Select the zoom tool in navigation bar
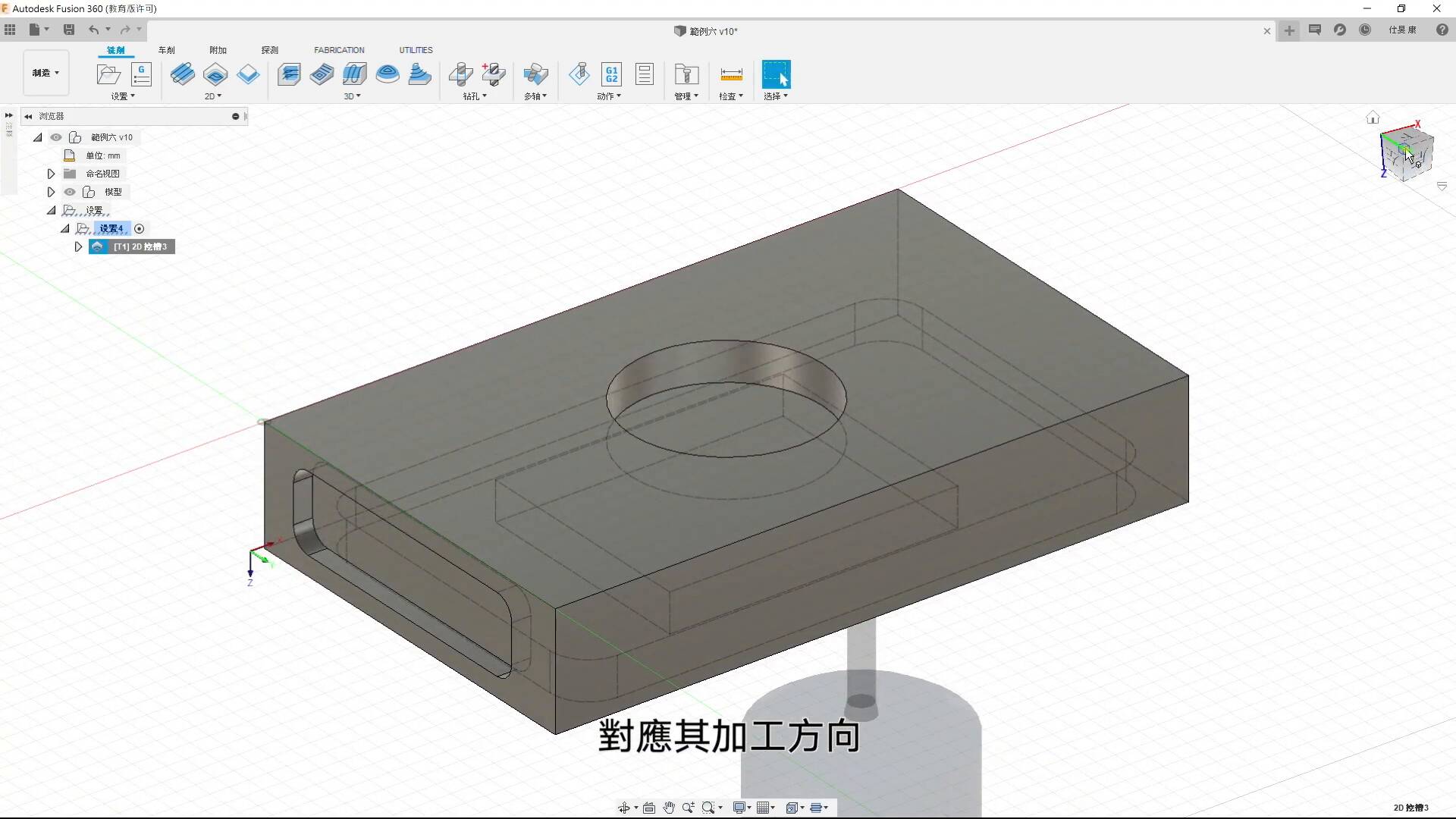The image size is (1456, 819). 688,808
